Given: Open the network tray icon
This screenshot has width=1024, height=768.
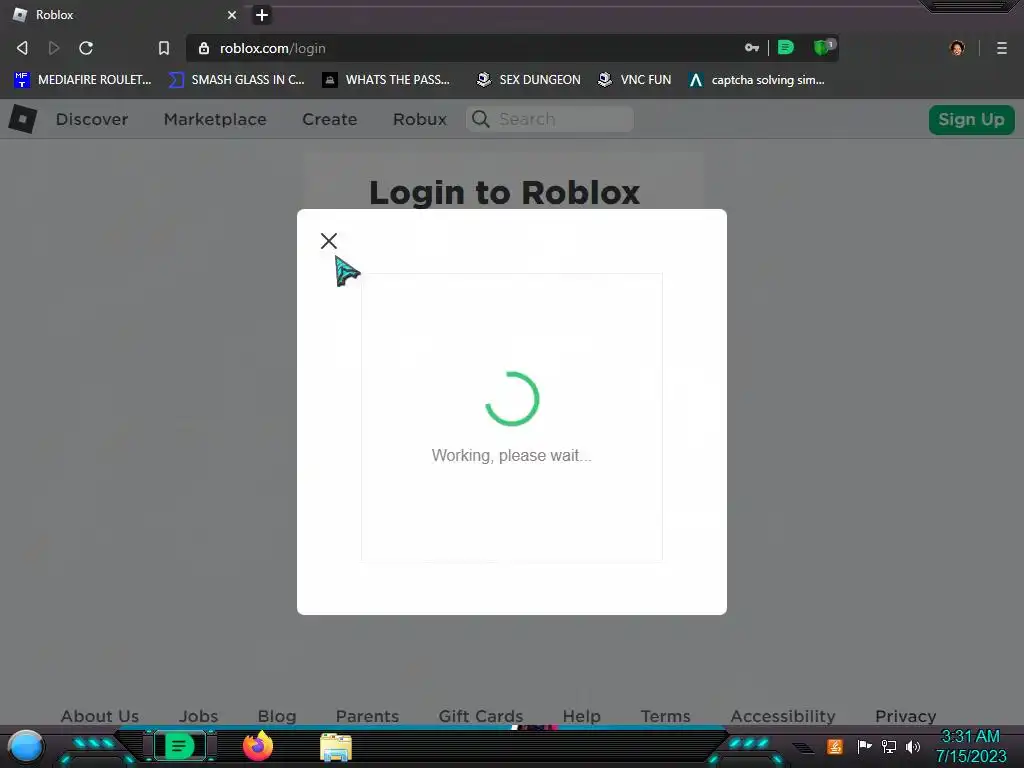Looking at the screenshot, I should click(889, 746).
